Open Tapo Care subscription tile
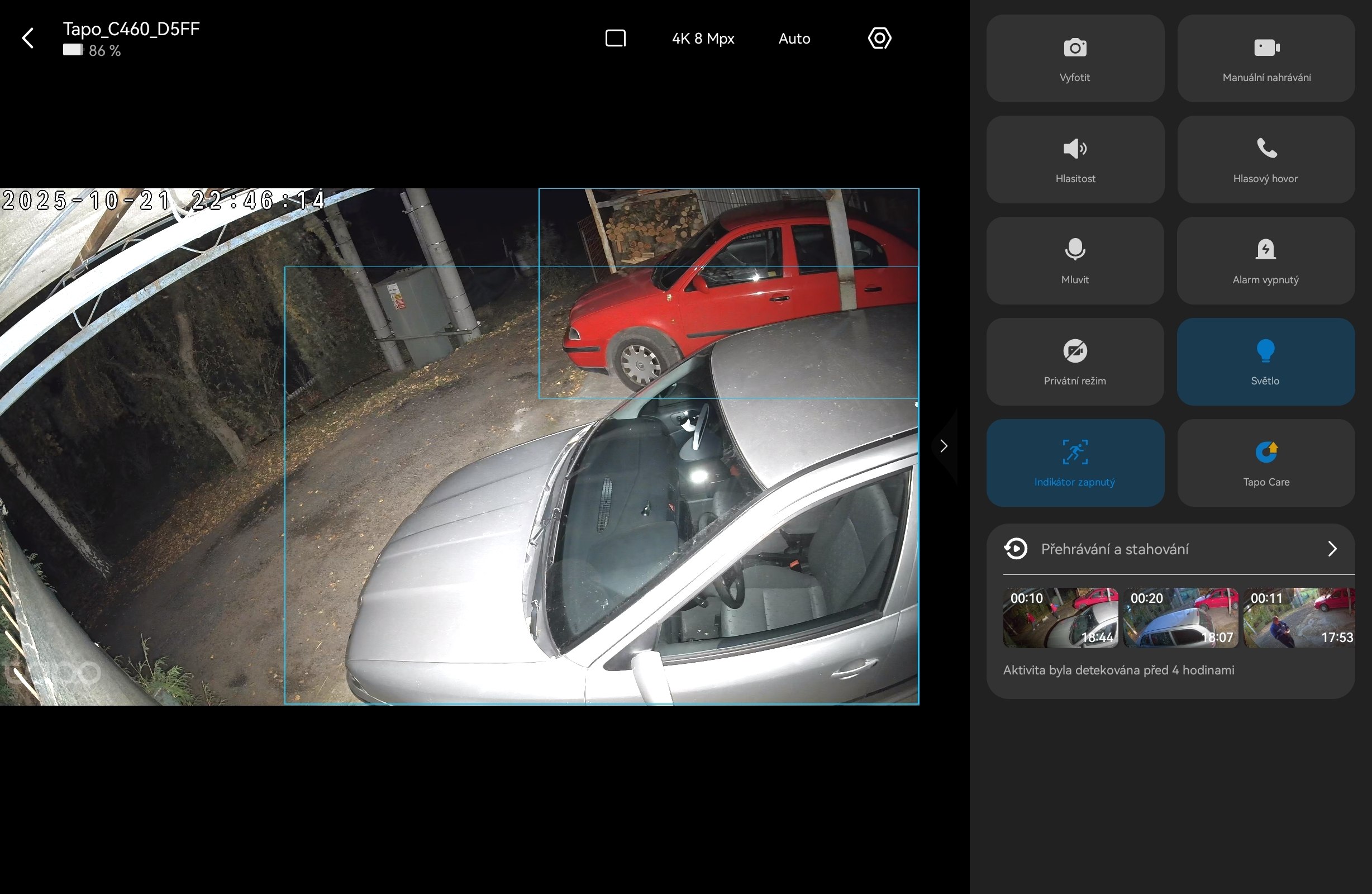 pos(1265,463)
